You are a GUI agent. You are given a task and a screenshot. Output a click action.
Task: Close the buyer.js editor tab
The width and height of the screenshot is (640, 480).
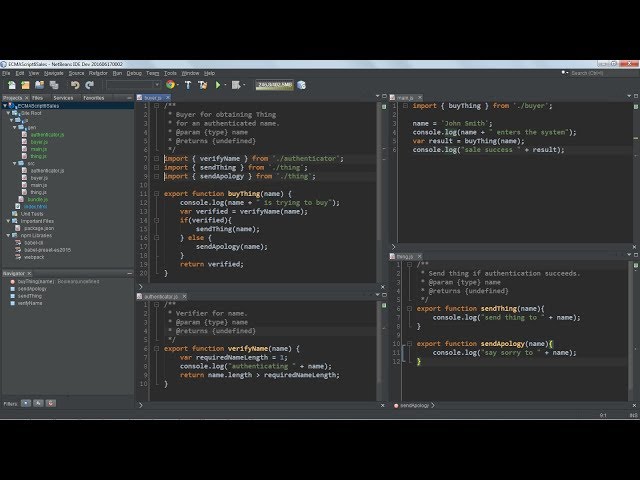point(168,98)
